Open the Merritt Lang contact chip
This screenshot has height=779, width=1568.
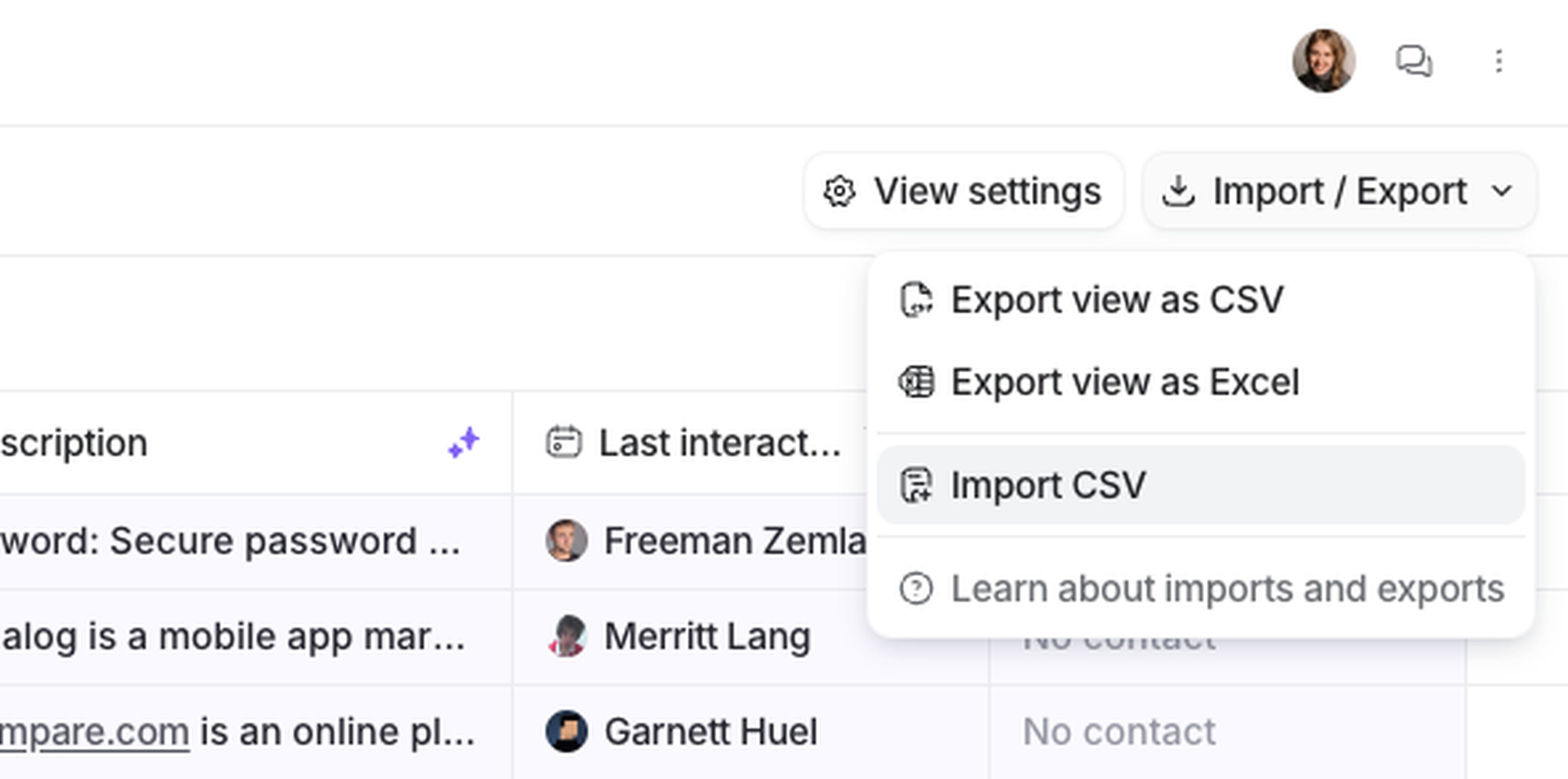coord(706,636)
